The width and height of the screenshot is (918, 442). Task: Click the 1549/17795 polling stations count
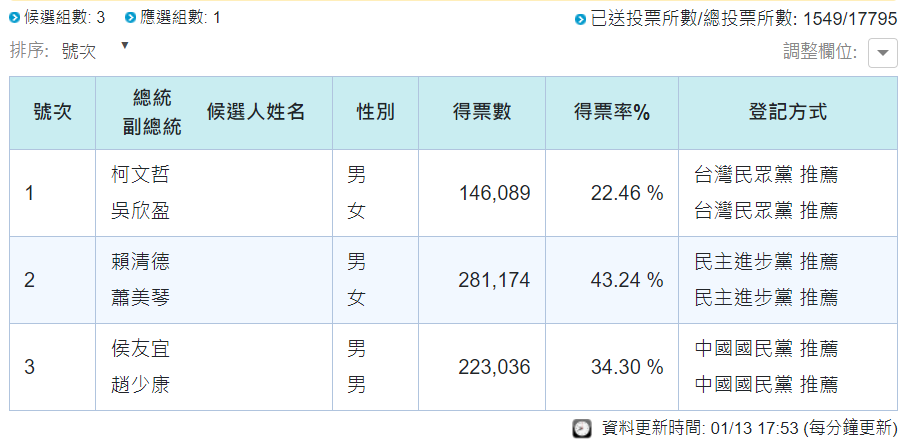click(x=850, y=19)
